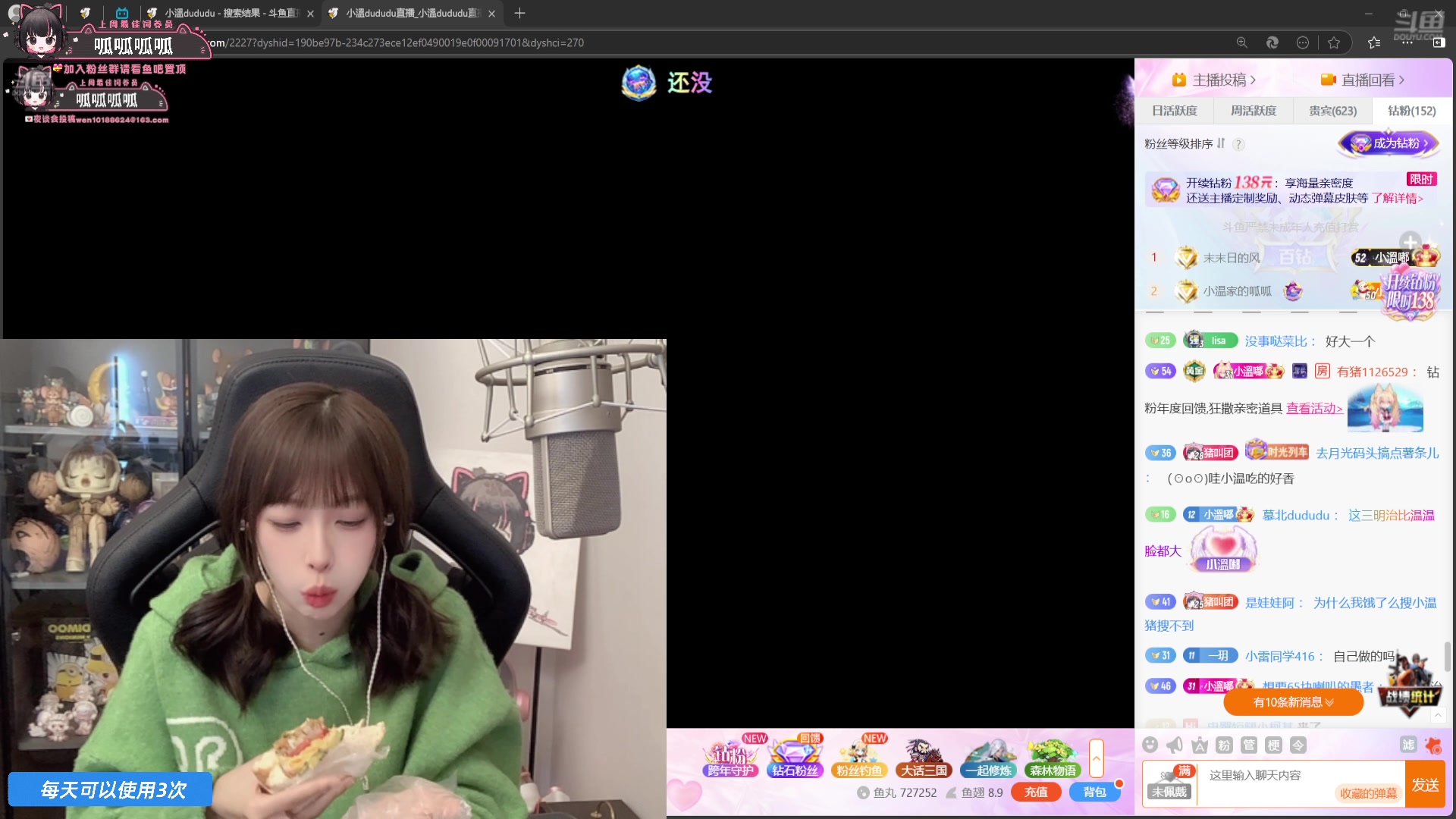Close the 搜索结果 browser tab
The height and width of the screenshot is (819, 1456).
310,14
